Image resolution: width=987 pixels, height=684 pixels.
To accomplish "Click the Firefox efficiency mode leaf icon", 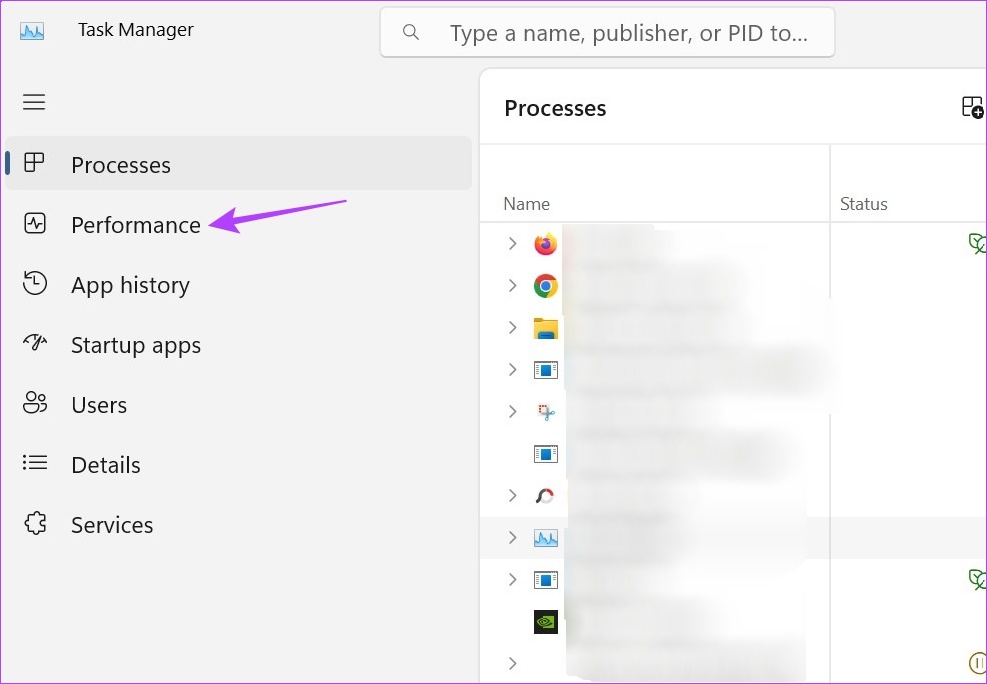I will 977,243.
